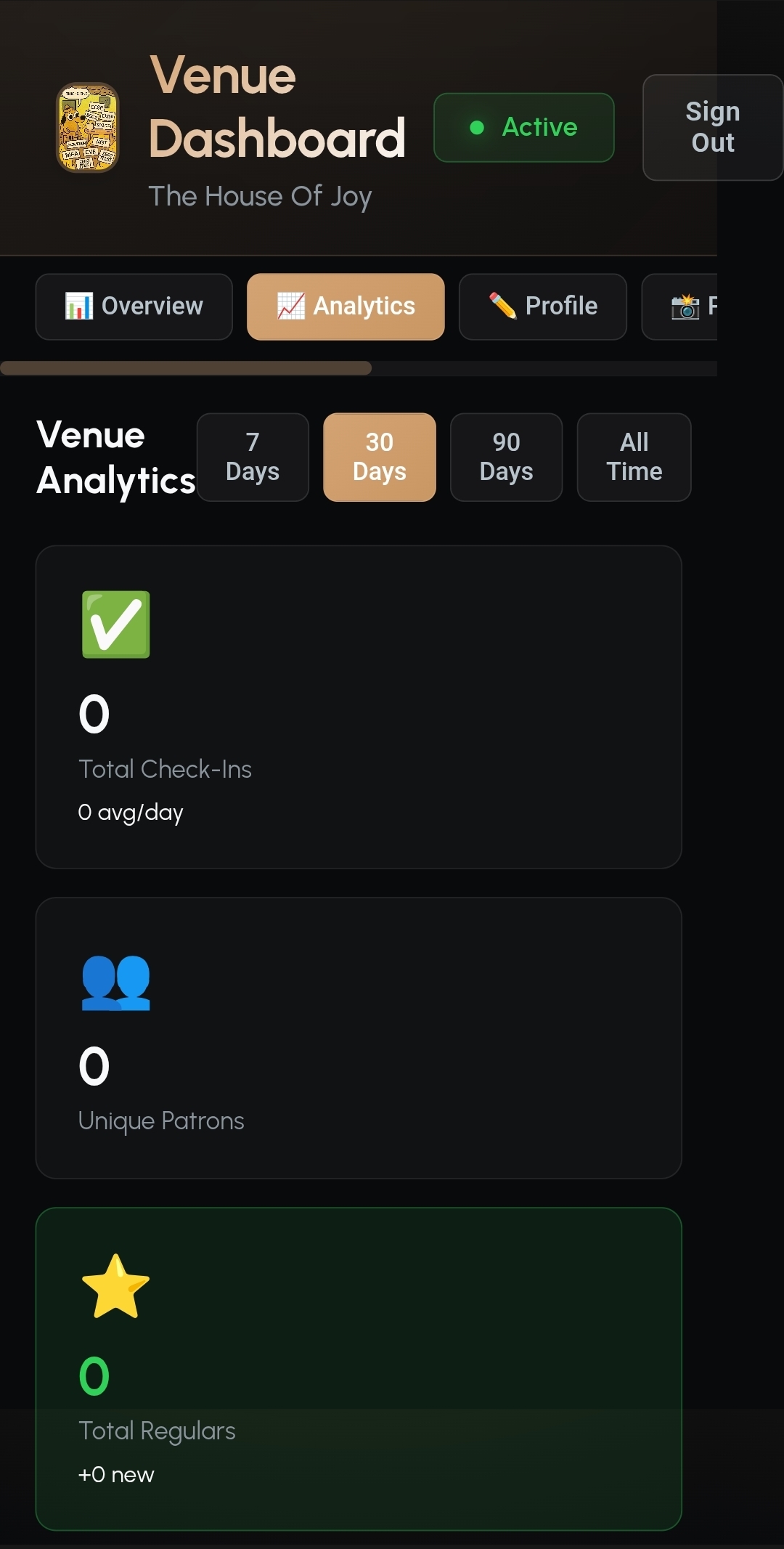Screen dimensions: 784x1549
Task: Switch to the All Time range
Action: click(x=633, y=457)
